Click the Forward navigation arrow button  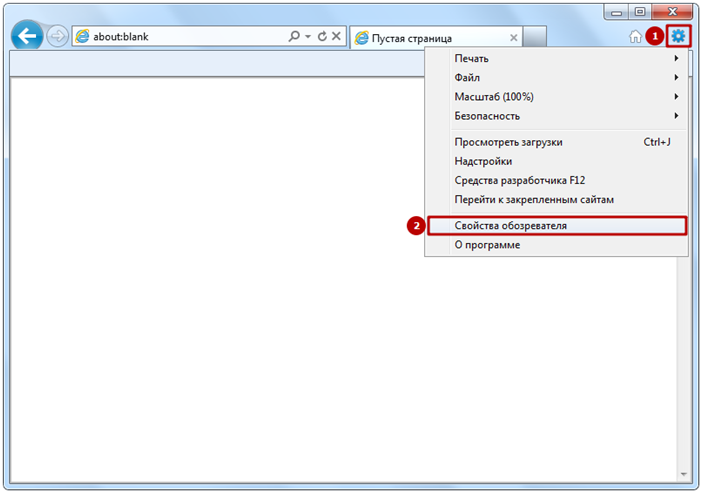(58, 37)
